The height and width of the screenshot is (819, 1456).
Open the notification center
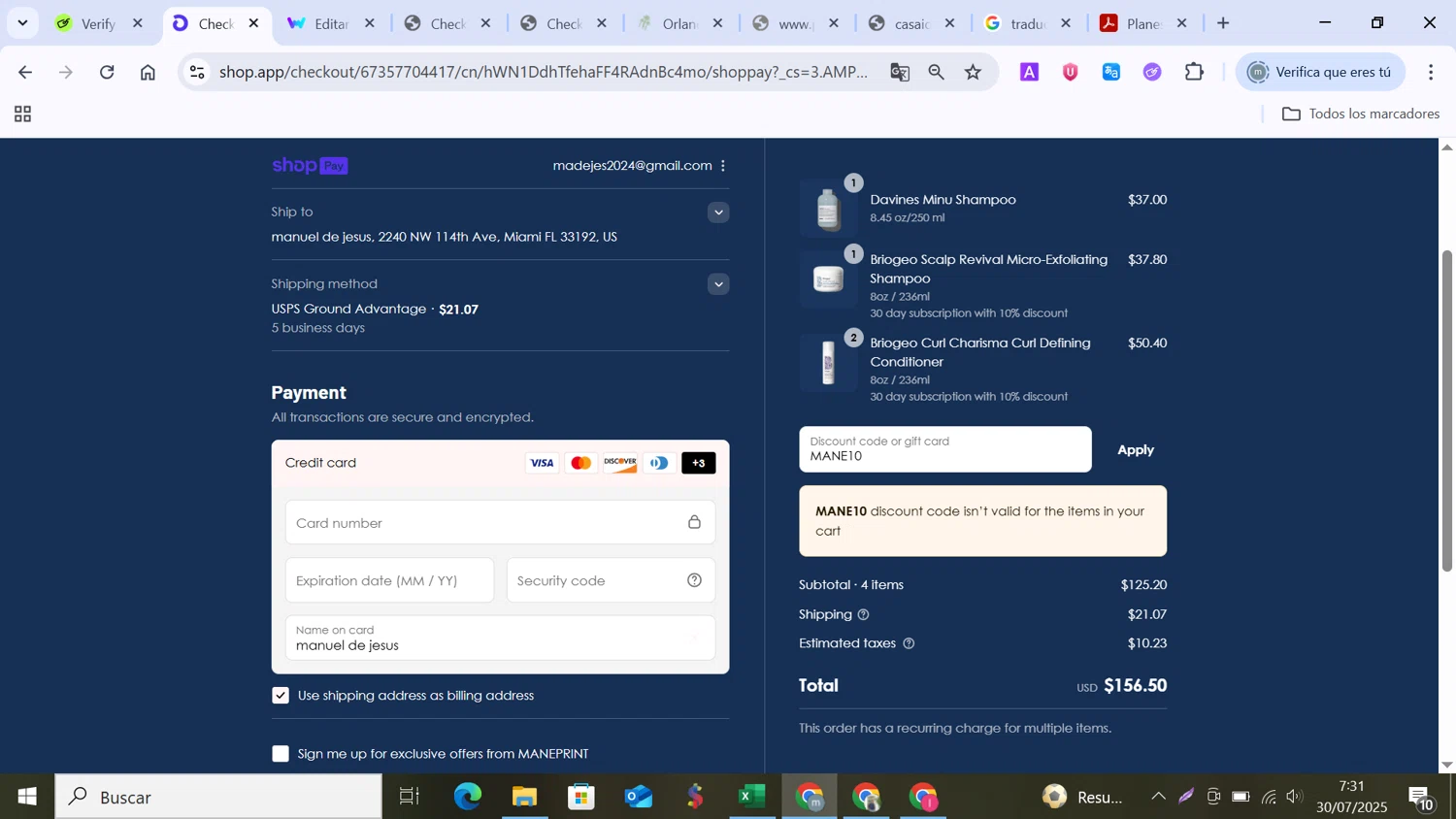pos(1422,798)
